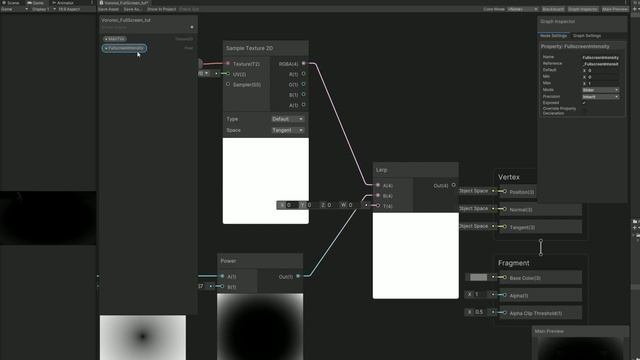Click the T(4) input port on the Lerp node
The width and height of the screenshot is (640, 360).
pyautogui.click(x=378, y=206)
